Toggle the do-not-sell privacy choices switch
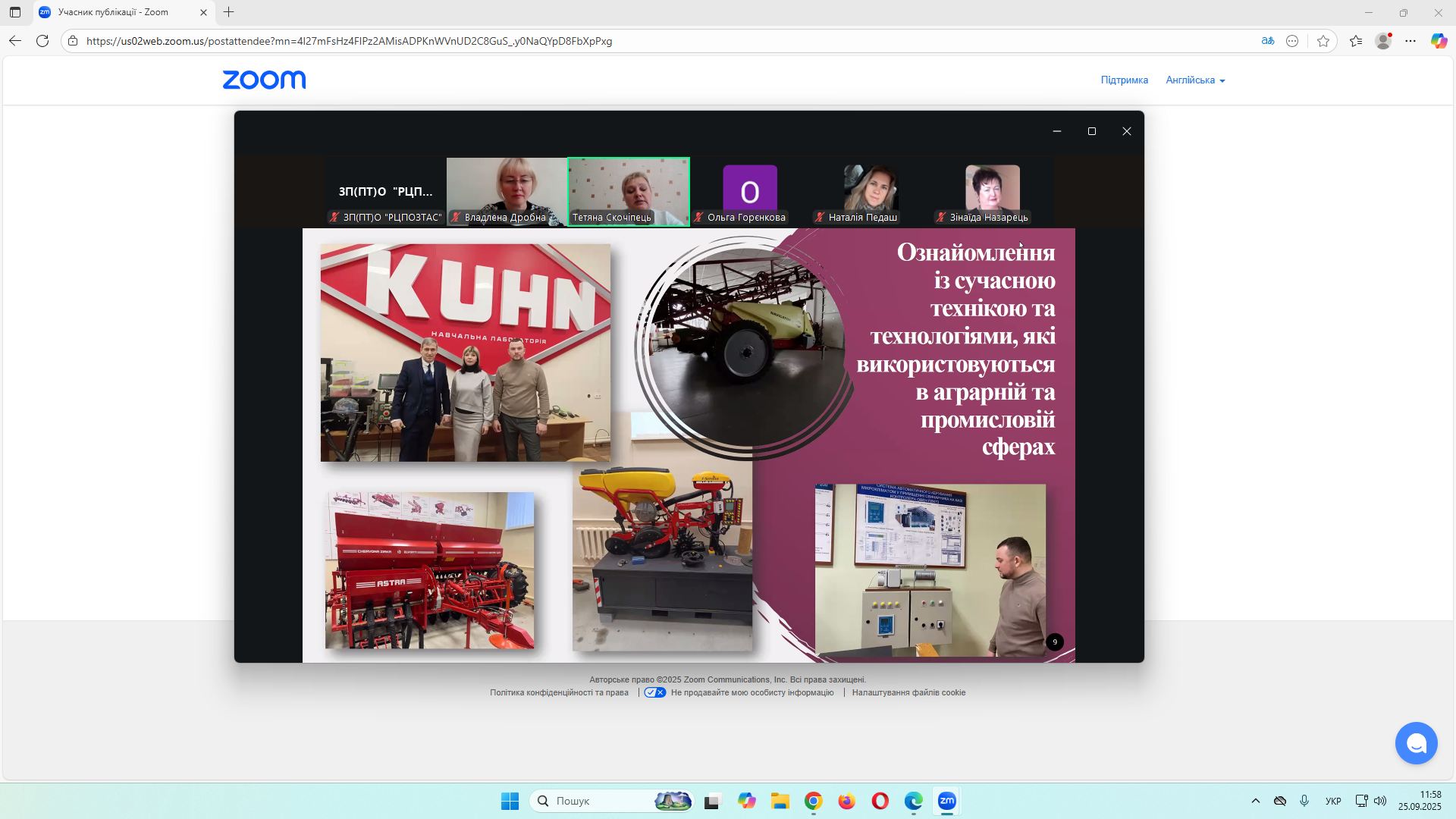 [655, 692]
